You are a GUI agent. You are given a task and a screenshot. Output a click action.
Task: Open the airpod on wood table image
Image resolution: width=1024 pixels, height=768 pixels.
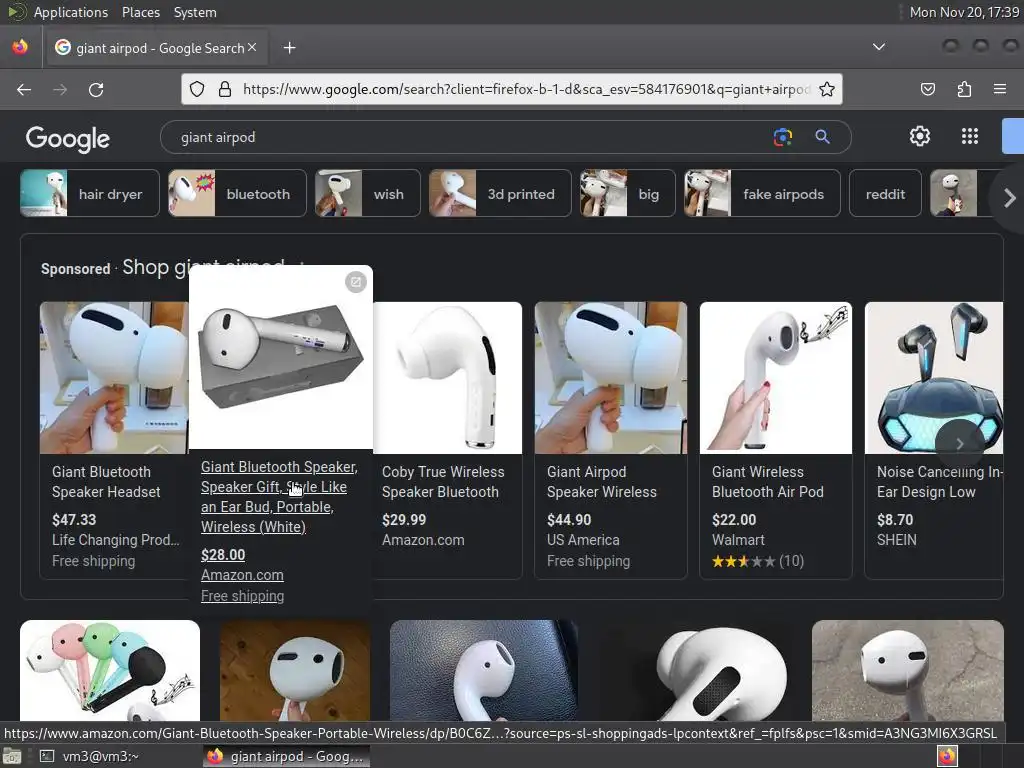coord(295,670)
